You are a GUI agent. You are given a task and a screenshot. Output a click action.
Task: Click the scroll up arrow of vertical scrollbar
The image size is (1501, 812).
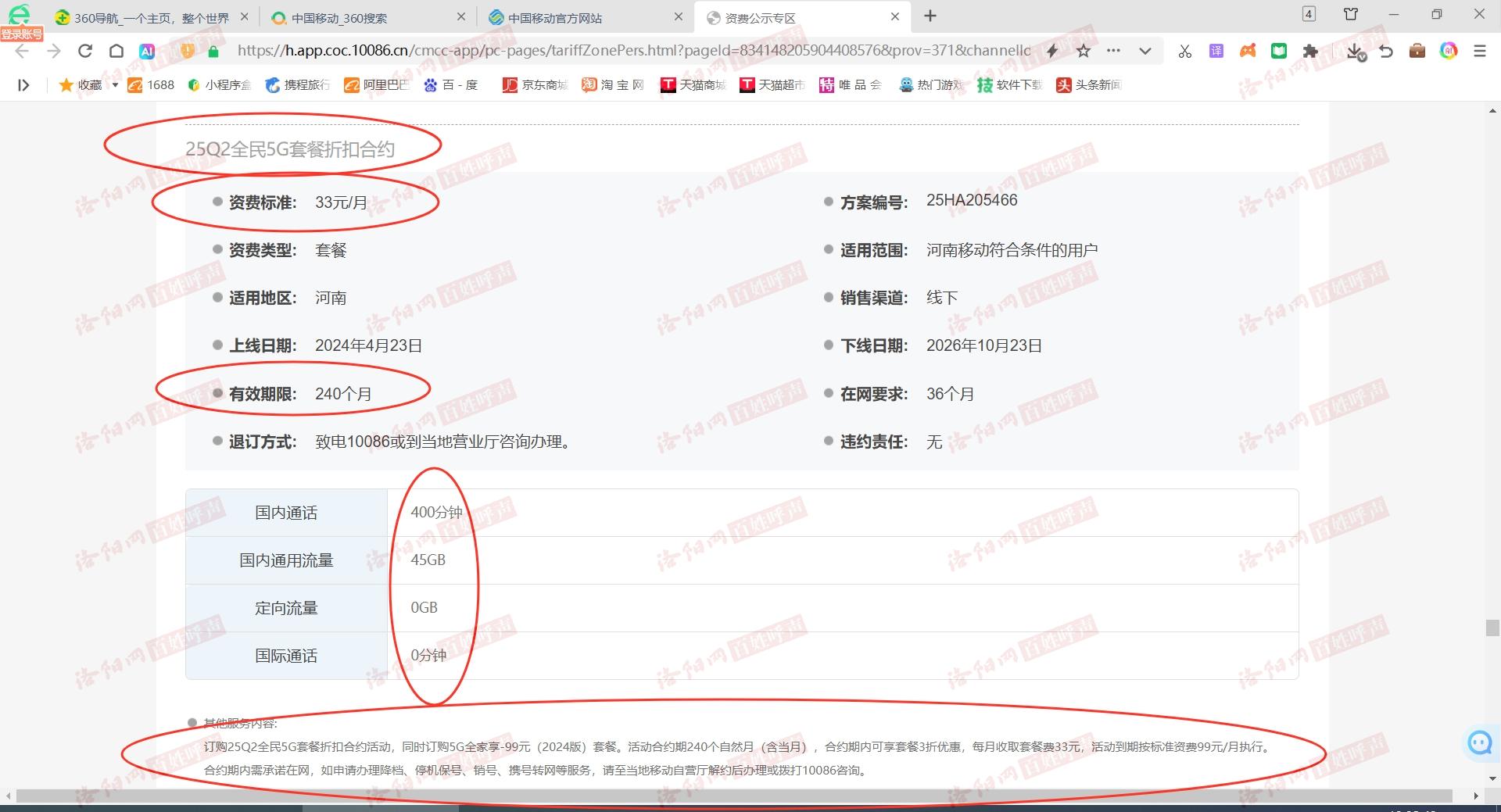[x=1492, y=111]
